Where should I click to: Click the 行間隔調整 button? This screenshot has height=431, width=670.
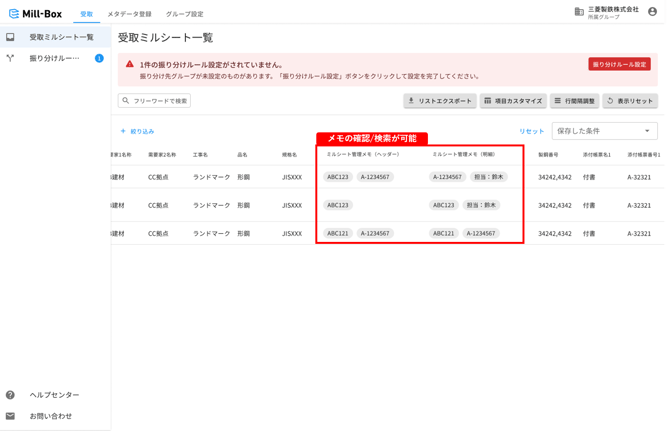(x=575, y=101)
